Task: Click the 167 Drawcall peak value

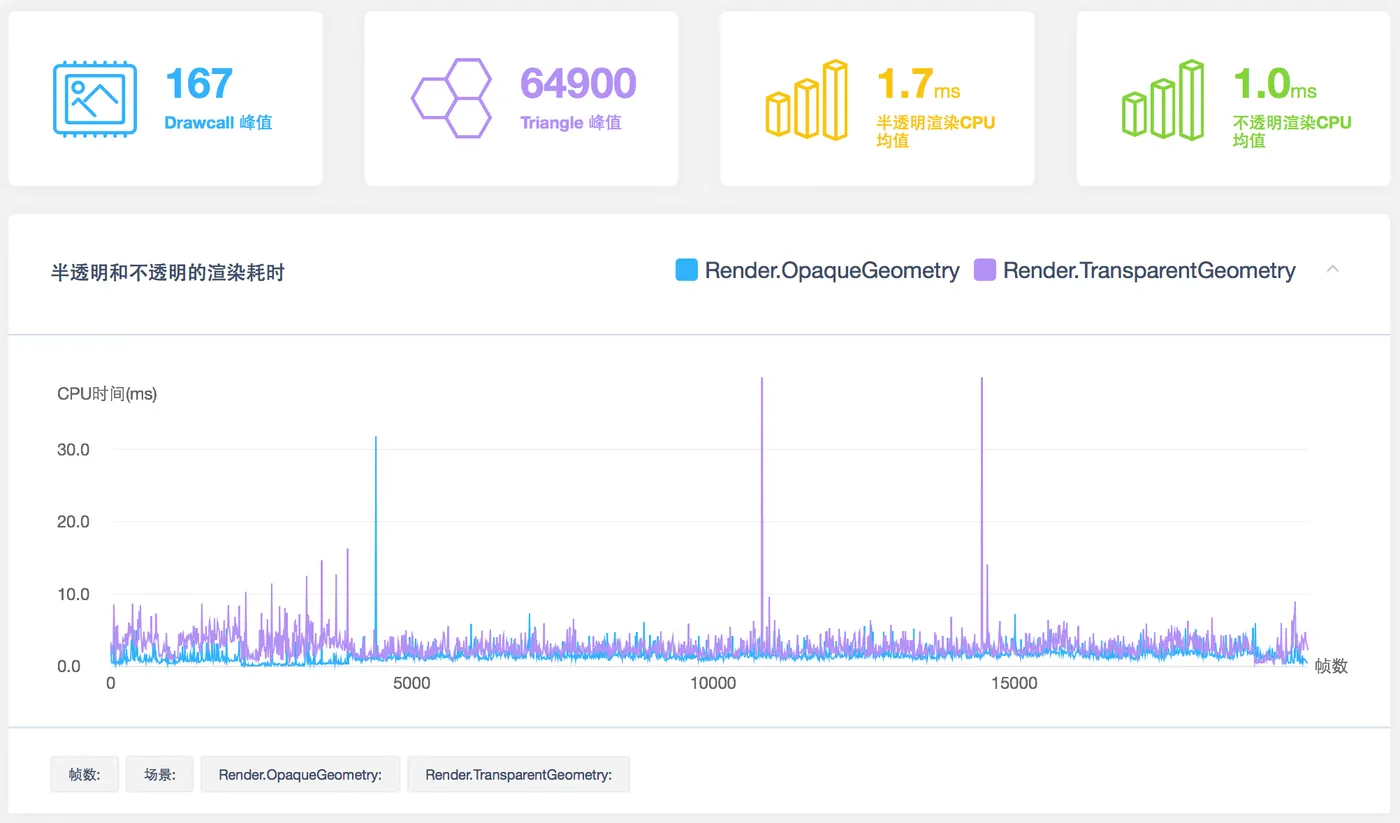Action: coord(199,83)
